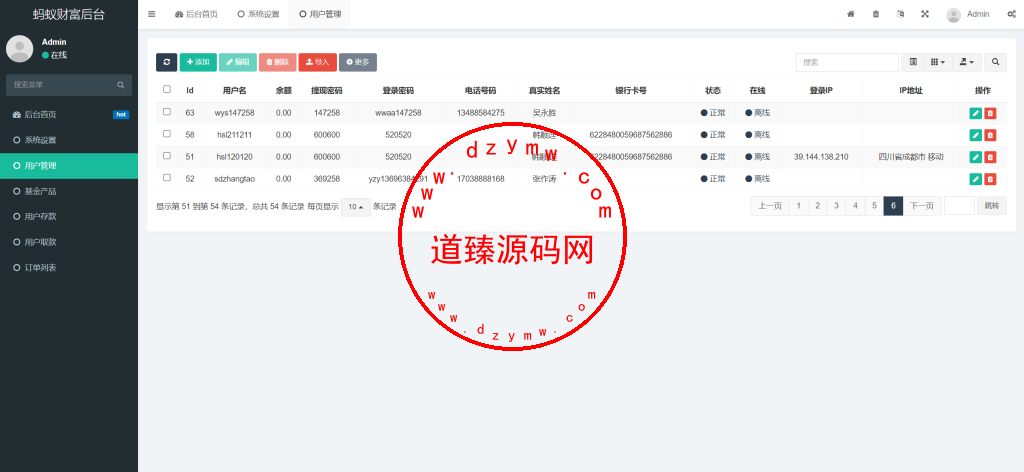The width and height of the screenshot is (1024, 472).
Task: Edit the row for user hsl211211
Action: point(976,135)
